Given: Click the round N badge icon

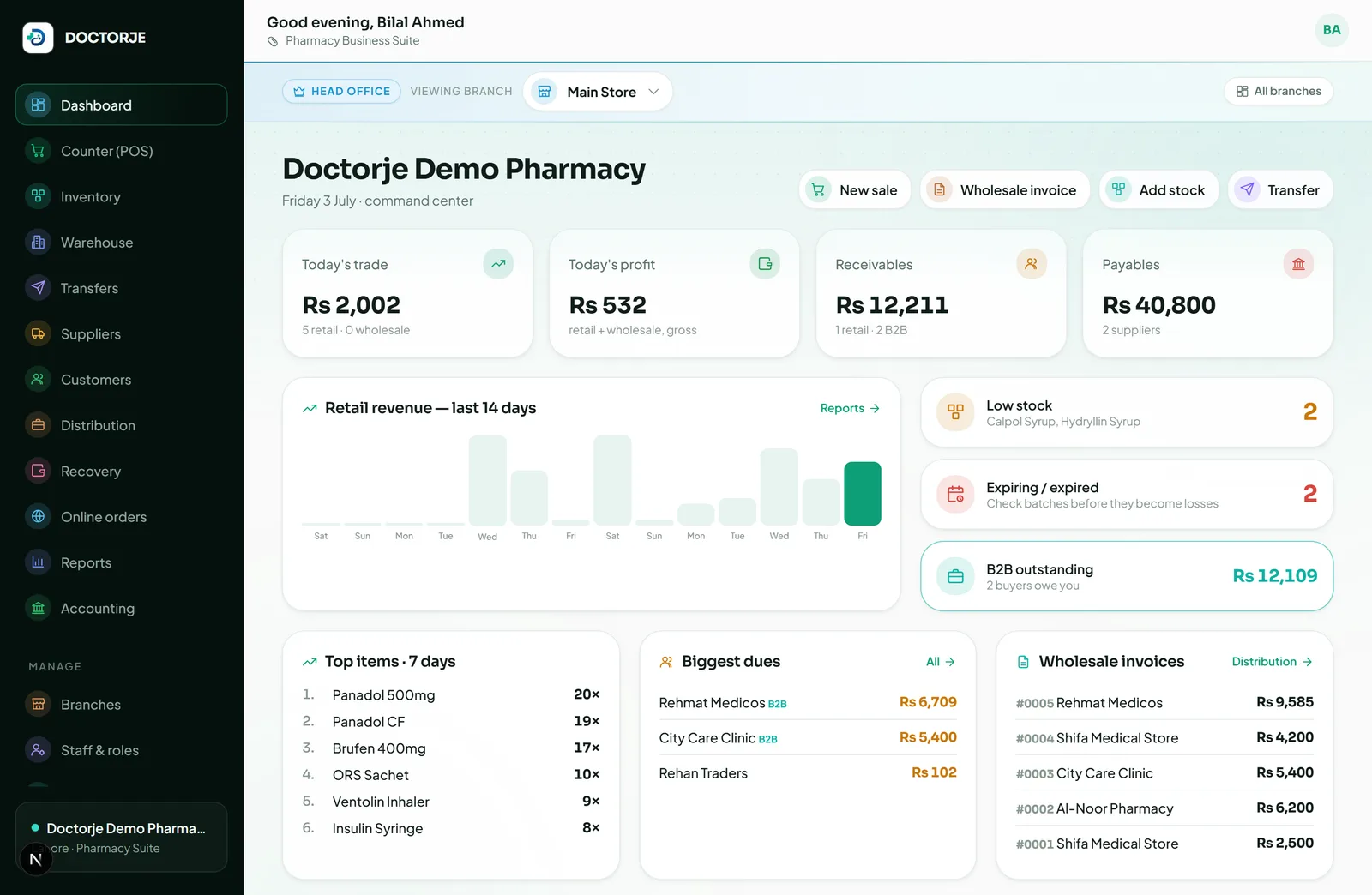Looking at the screenshot, I should [x=35, y=859].
